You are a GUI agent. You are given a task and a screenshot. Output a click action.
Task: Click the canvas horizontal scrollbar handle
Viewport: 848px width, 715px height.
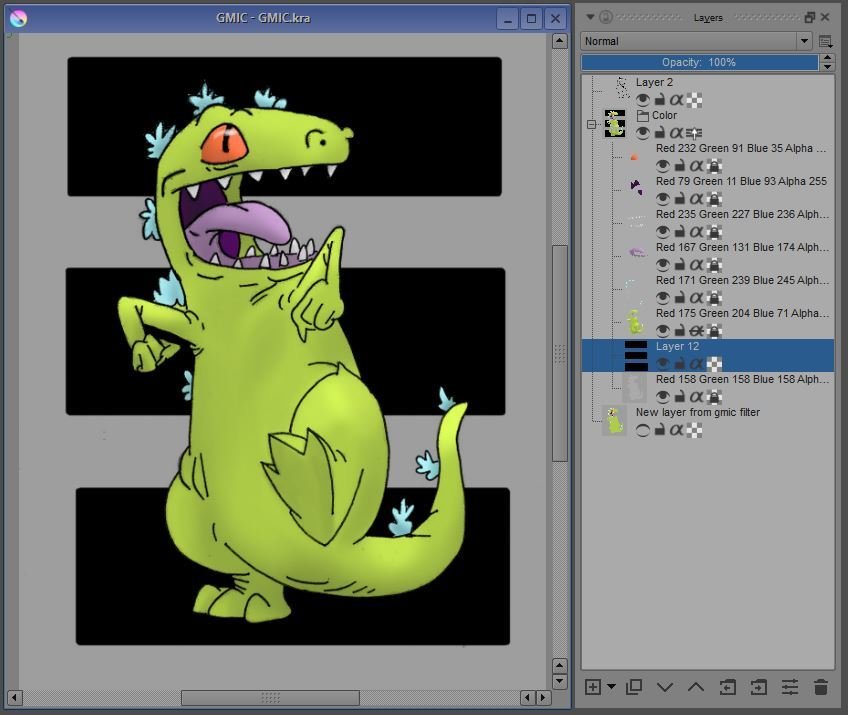coord(270,698)
